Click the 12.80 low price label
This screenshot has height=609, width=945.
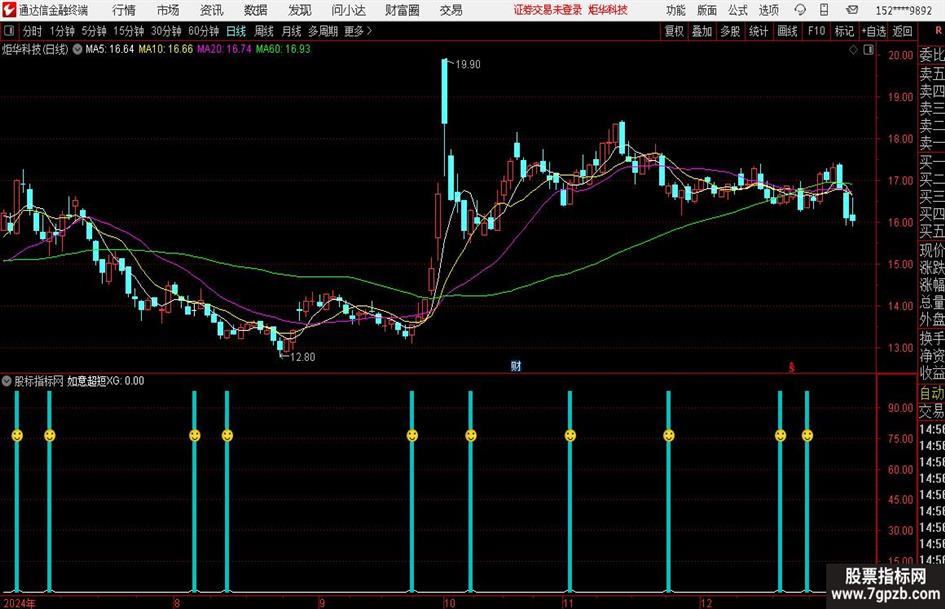click(303, 357)
